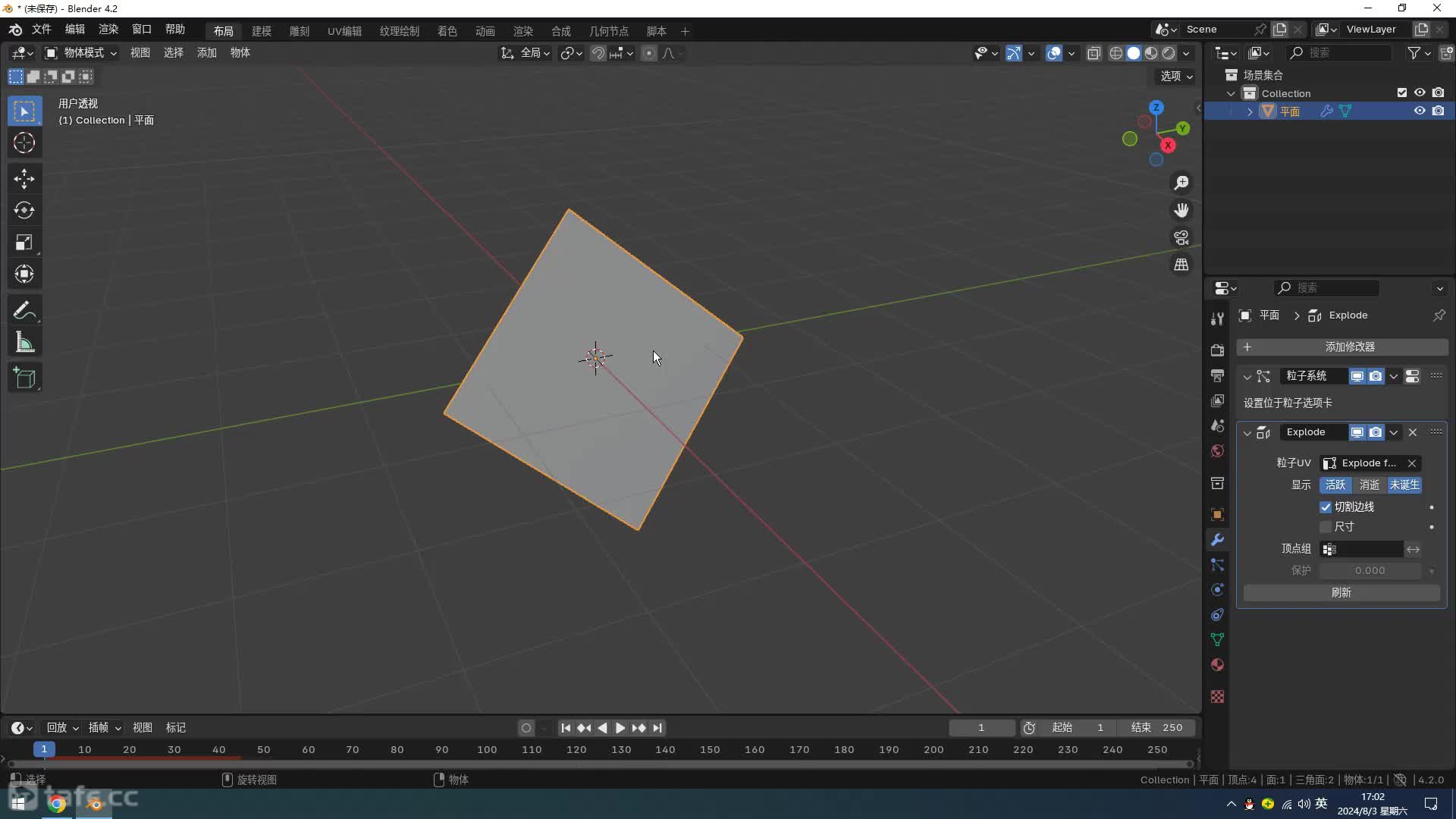Click the 刷新 refresh button
The image size is (1456, 819).
(x=1341, y=593)
